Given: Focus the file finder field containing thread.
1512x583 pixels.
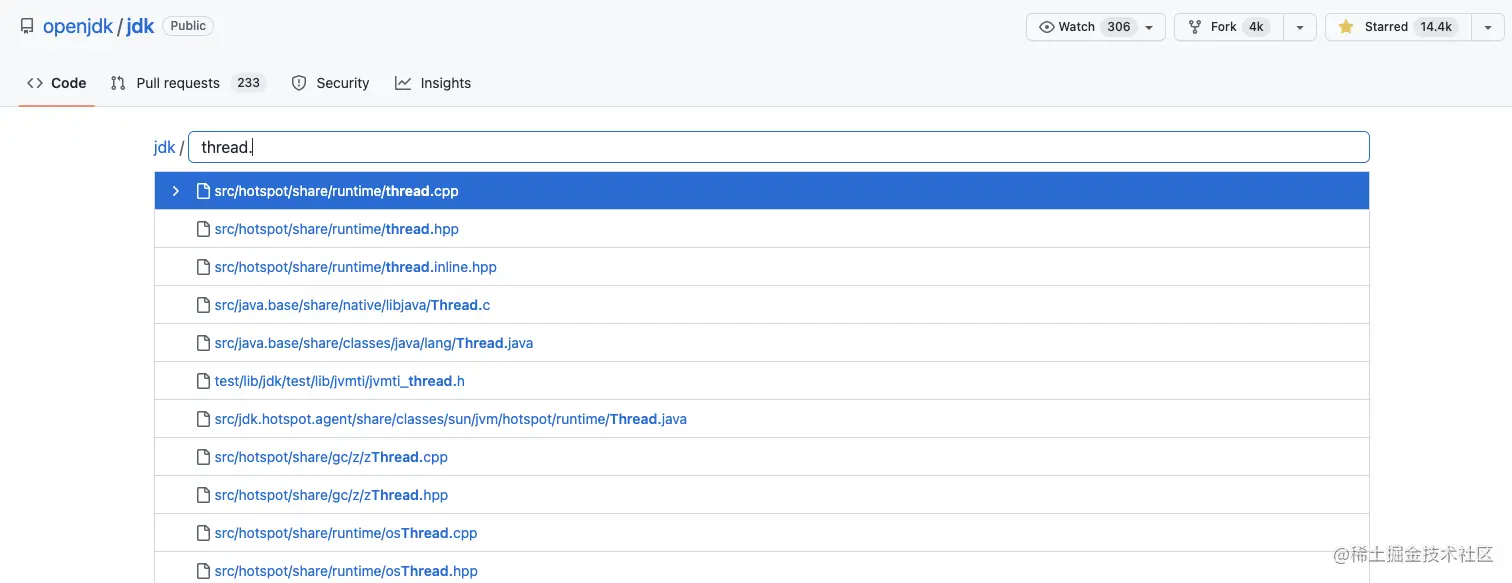Looking at the screenshot, I should [x=778, y=147].
